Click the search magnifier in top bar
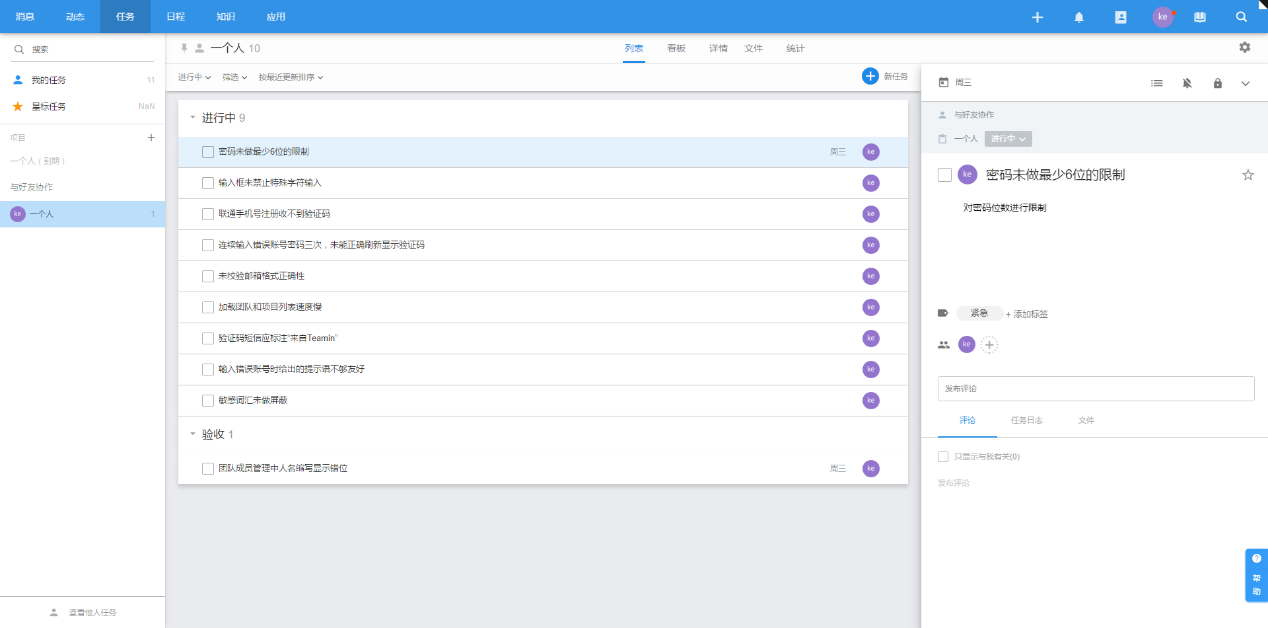 1241,17
